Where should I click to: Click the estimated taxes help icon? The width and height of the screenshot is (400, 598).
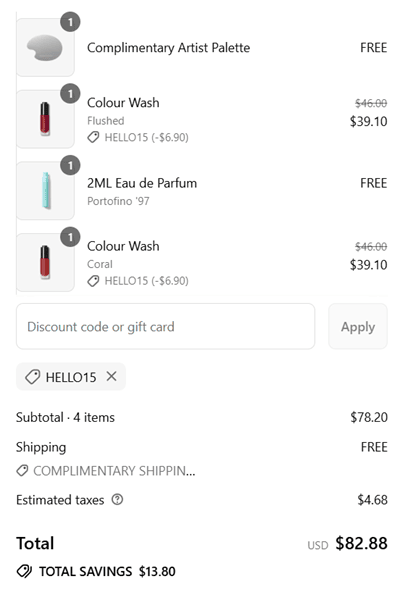click(117, 500)
